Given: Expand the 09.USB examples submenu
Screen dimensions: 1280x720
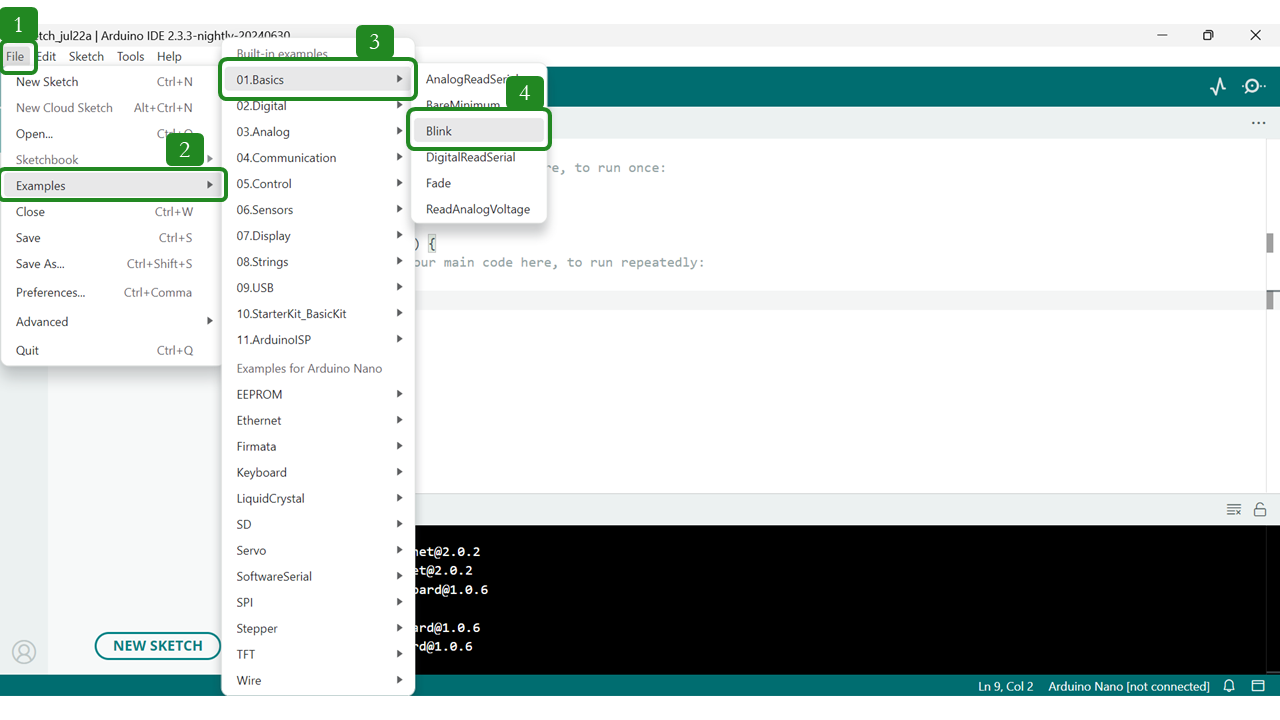Looking at the screenshot, I should (318, 288).
